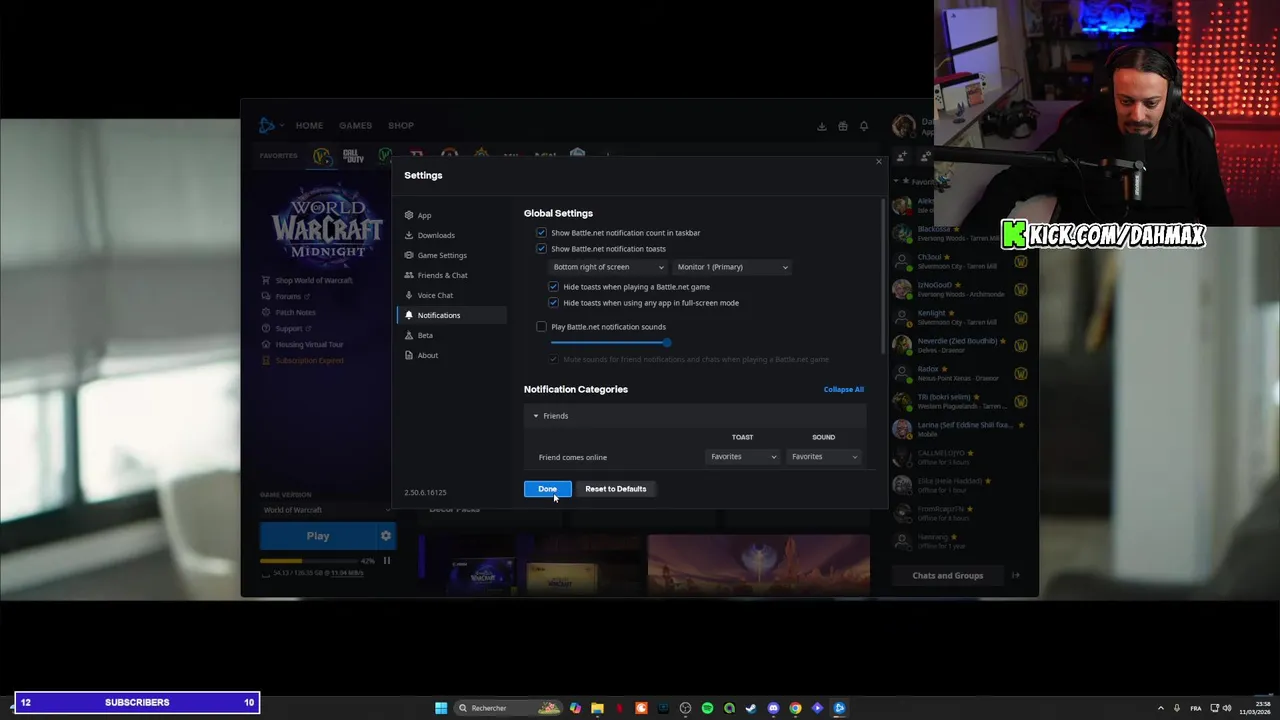
Task: Toggle Hide toasts when playing a Battle.net game
Action: point(553,287)
